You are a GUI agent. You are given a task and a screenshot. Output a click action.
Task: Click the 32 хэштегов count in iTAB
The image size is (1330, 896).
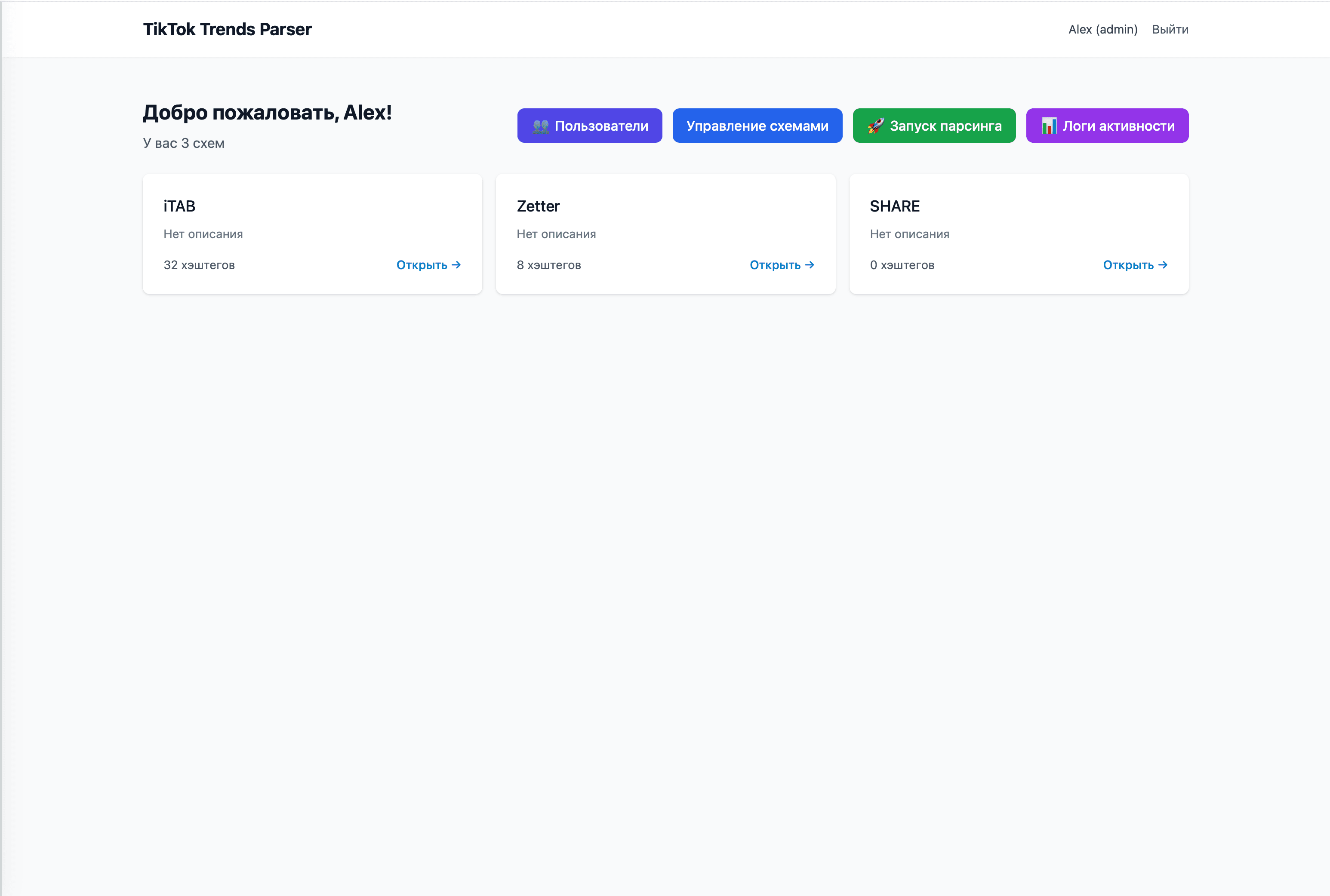tap(199, 265)
